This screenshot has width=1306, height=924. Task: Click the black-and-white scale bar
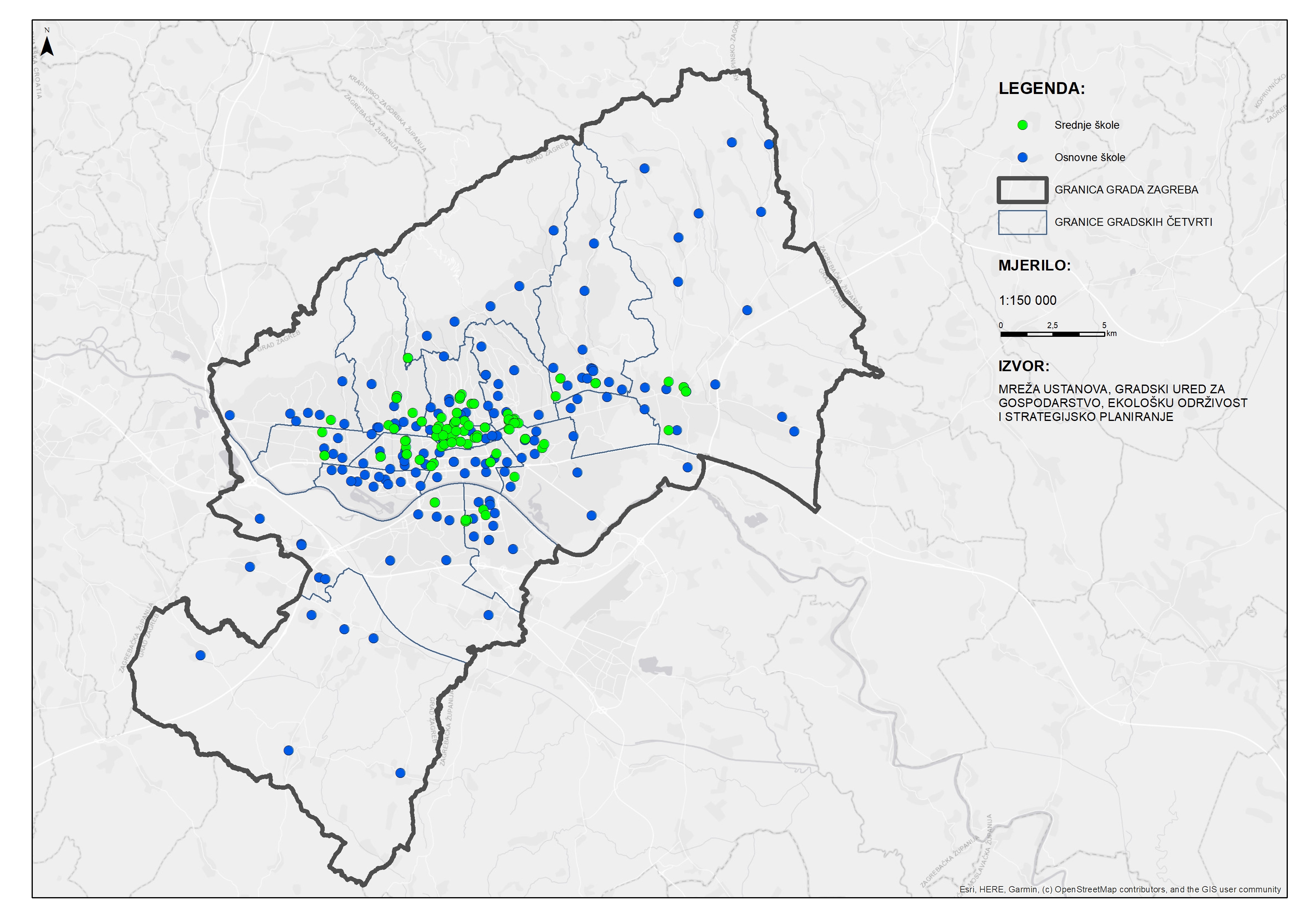[x=1052, y=334]
